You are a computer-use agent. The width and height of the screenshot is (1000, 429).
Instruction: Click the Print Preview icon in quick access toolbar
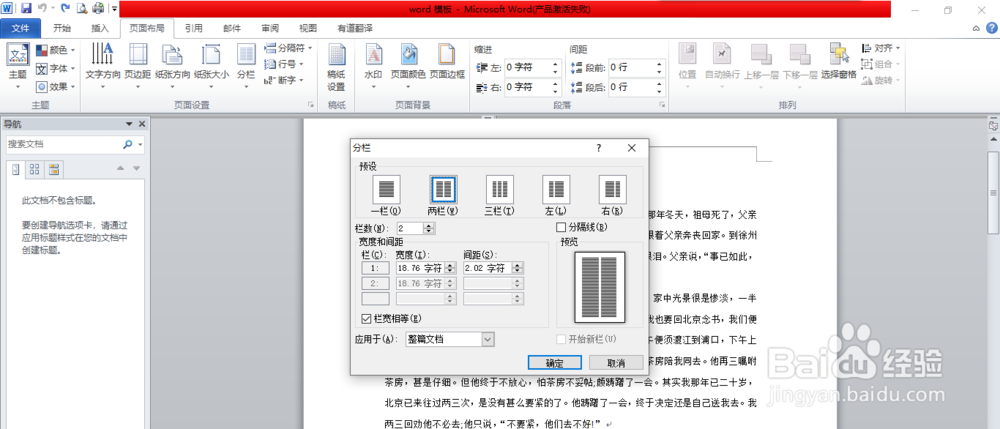coord(82,8)
